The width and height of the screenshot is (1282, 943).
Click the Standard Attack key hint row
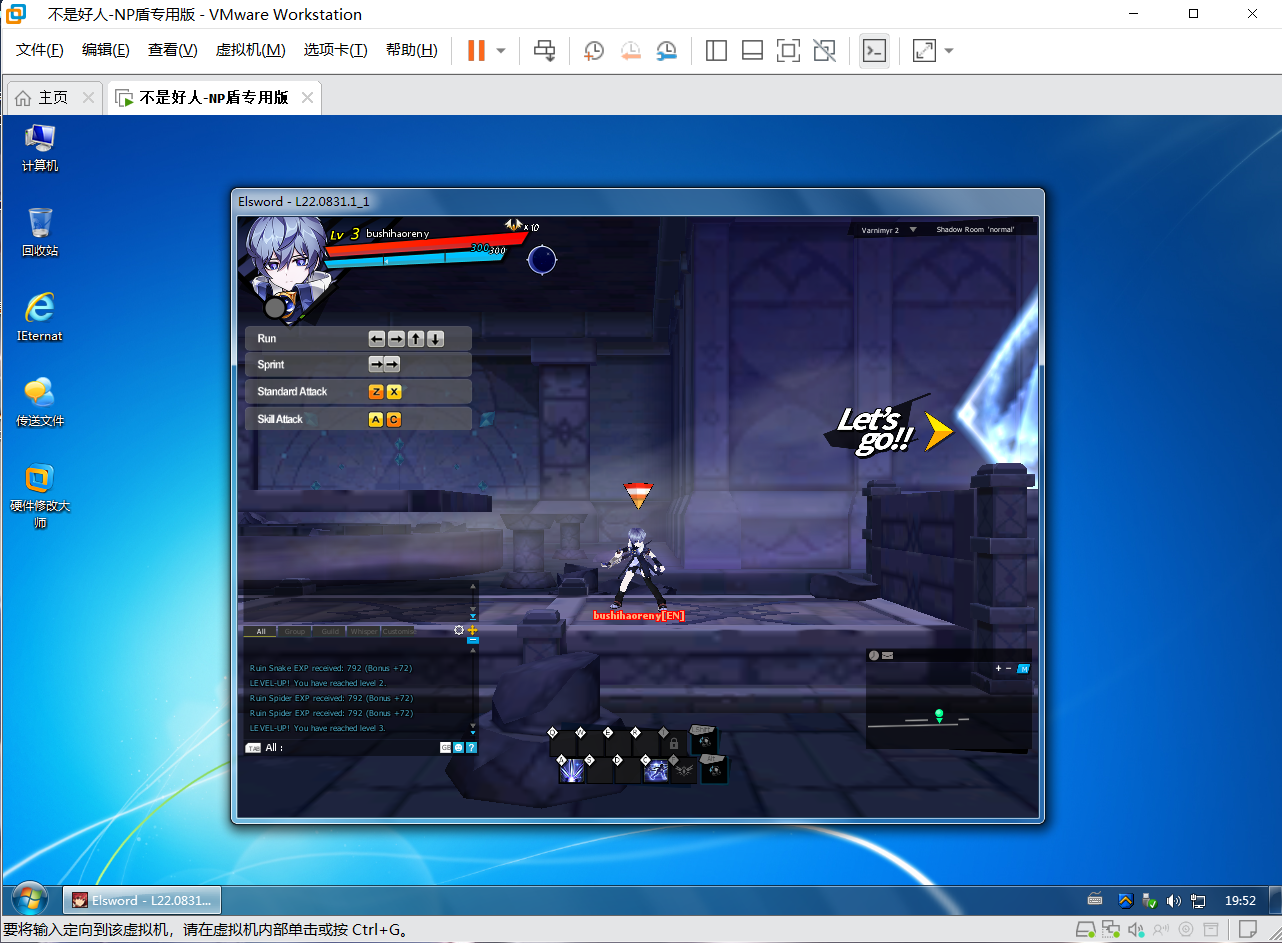tap(358, 392)
